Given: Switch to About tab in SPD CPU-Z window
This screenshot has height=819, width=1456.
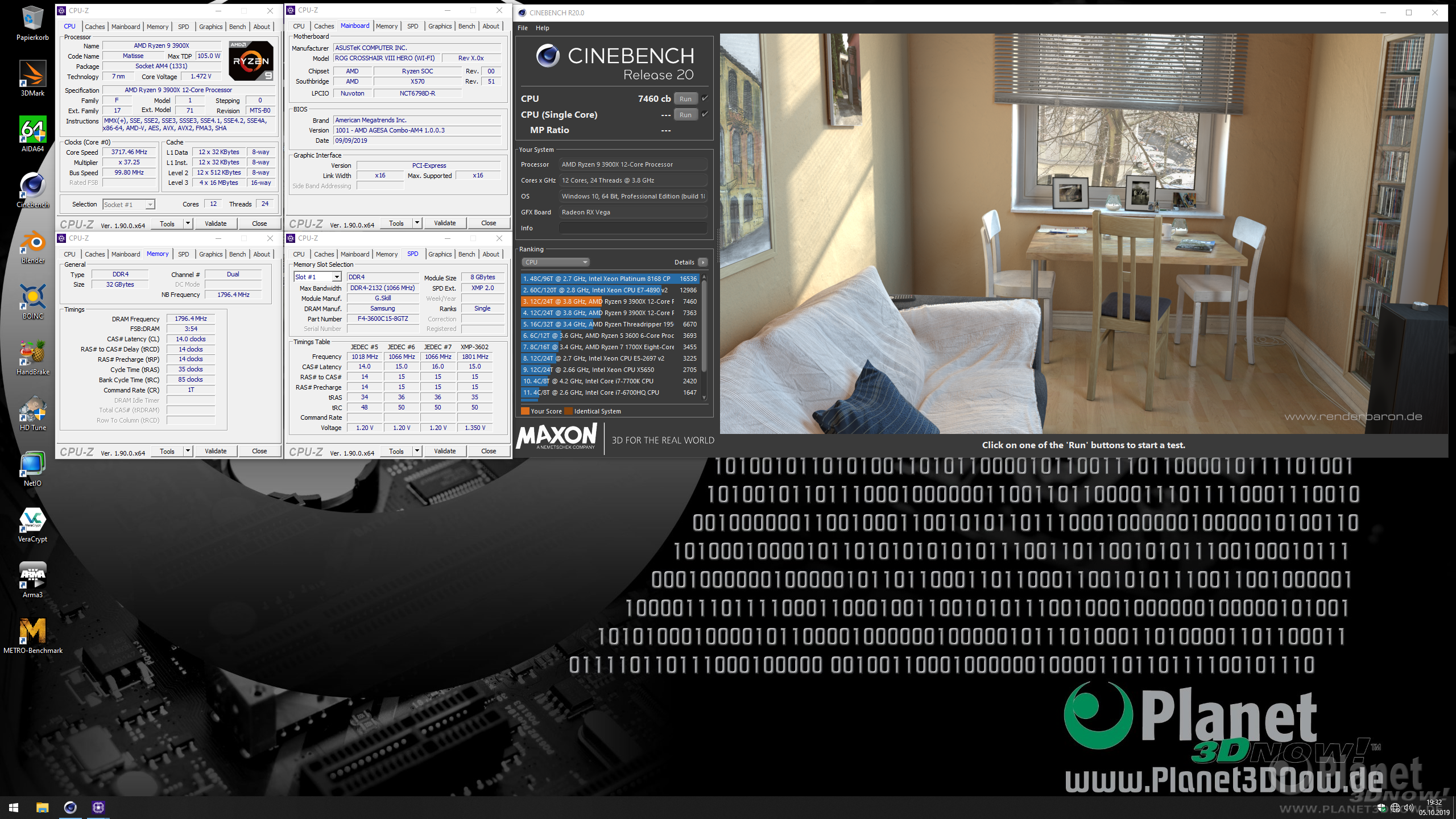Looking at the screenshot, I should tap(491, 254).
